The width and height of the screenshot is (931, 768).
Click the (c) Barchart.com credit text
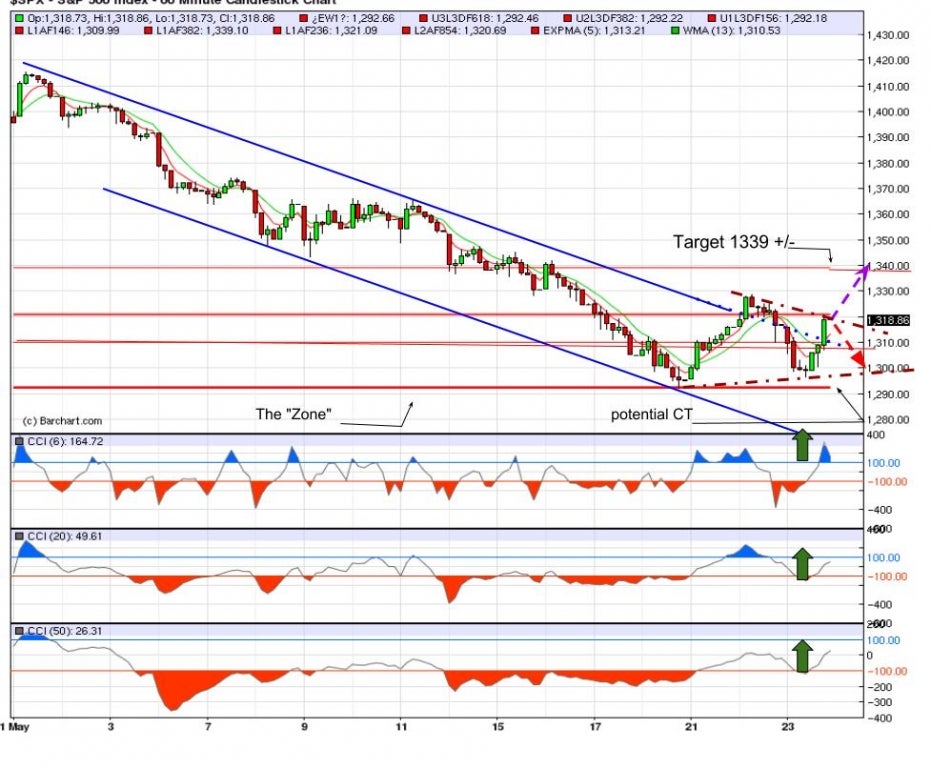pyautogui.click(x=62, y=421)
